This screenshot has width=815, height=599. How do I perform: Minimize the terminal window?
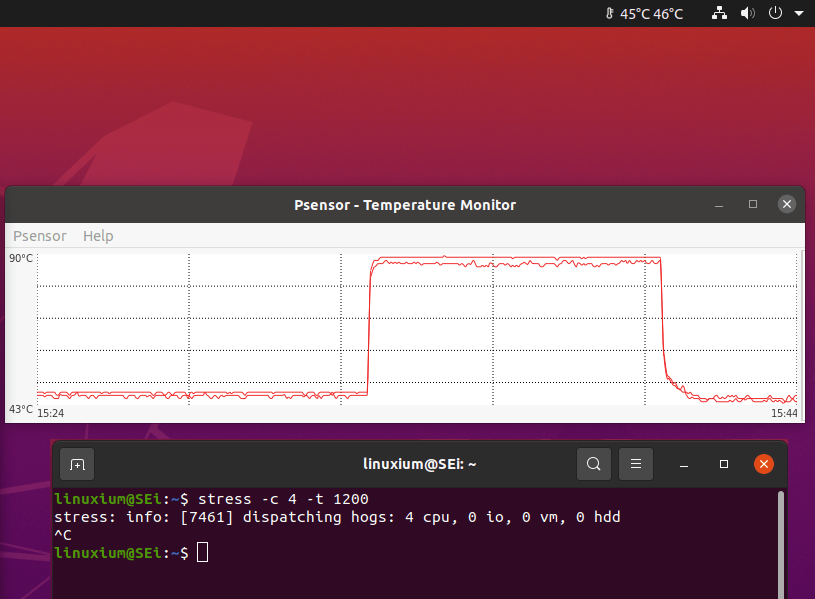tap(684, 464)
